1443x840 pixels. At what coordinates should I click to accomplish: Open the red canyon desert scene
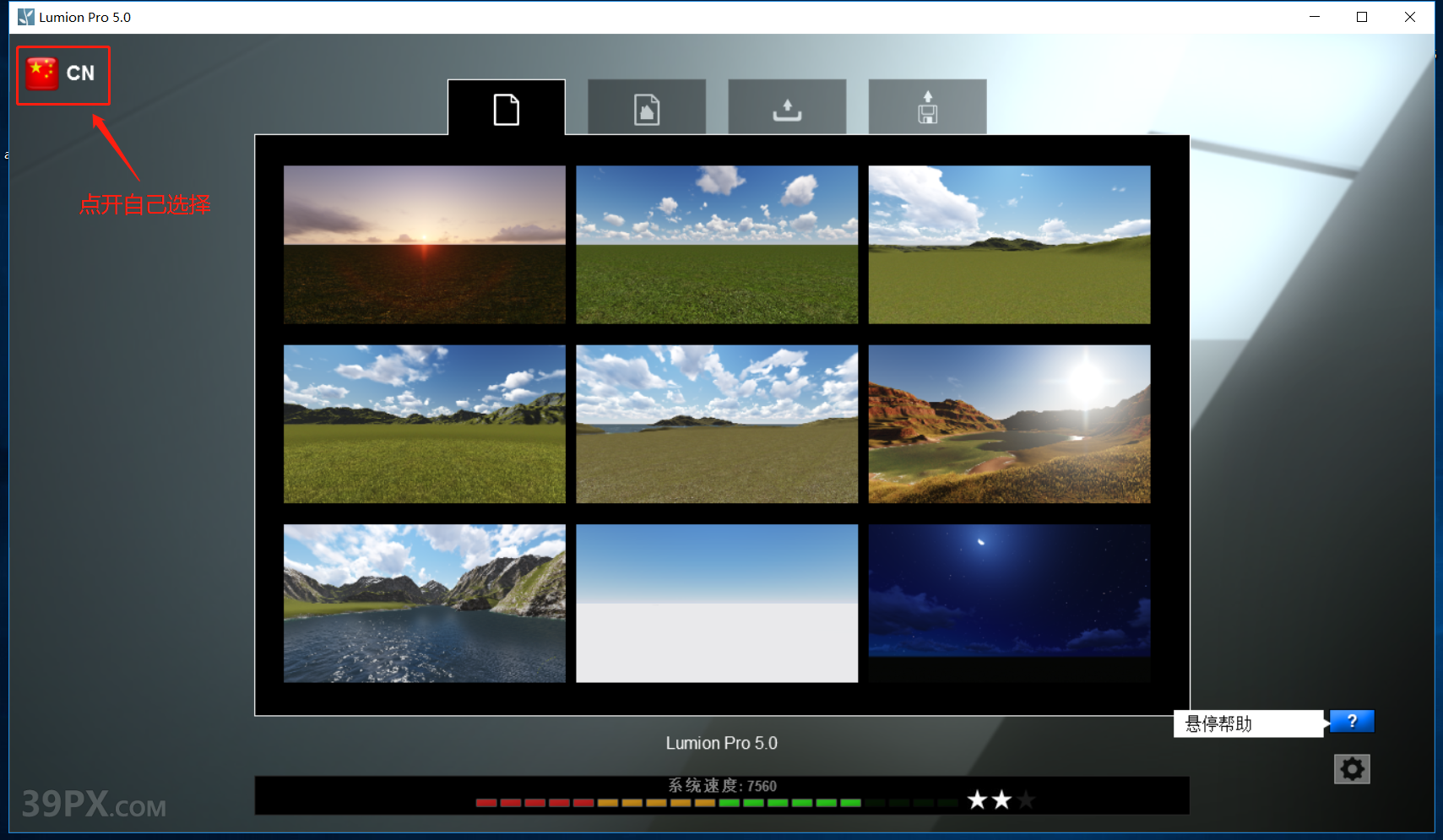1009,424
